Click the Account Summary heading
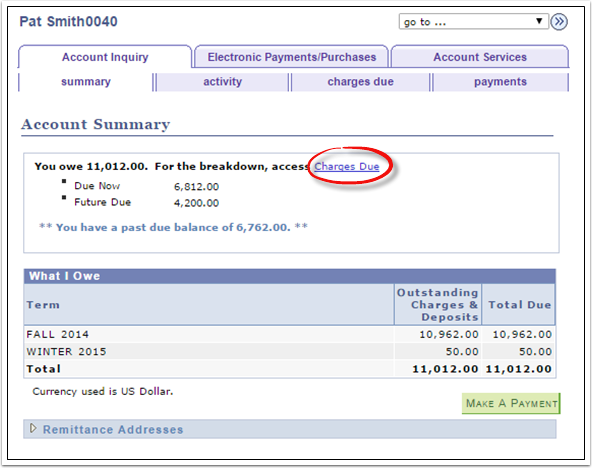The height and width of the screenshot is (468, 592). click(96, 124)
